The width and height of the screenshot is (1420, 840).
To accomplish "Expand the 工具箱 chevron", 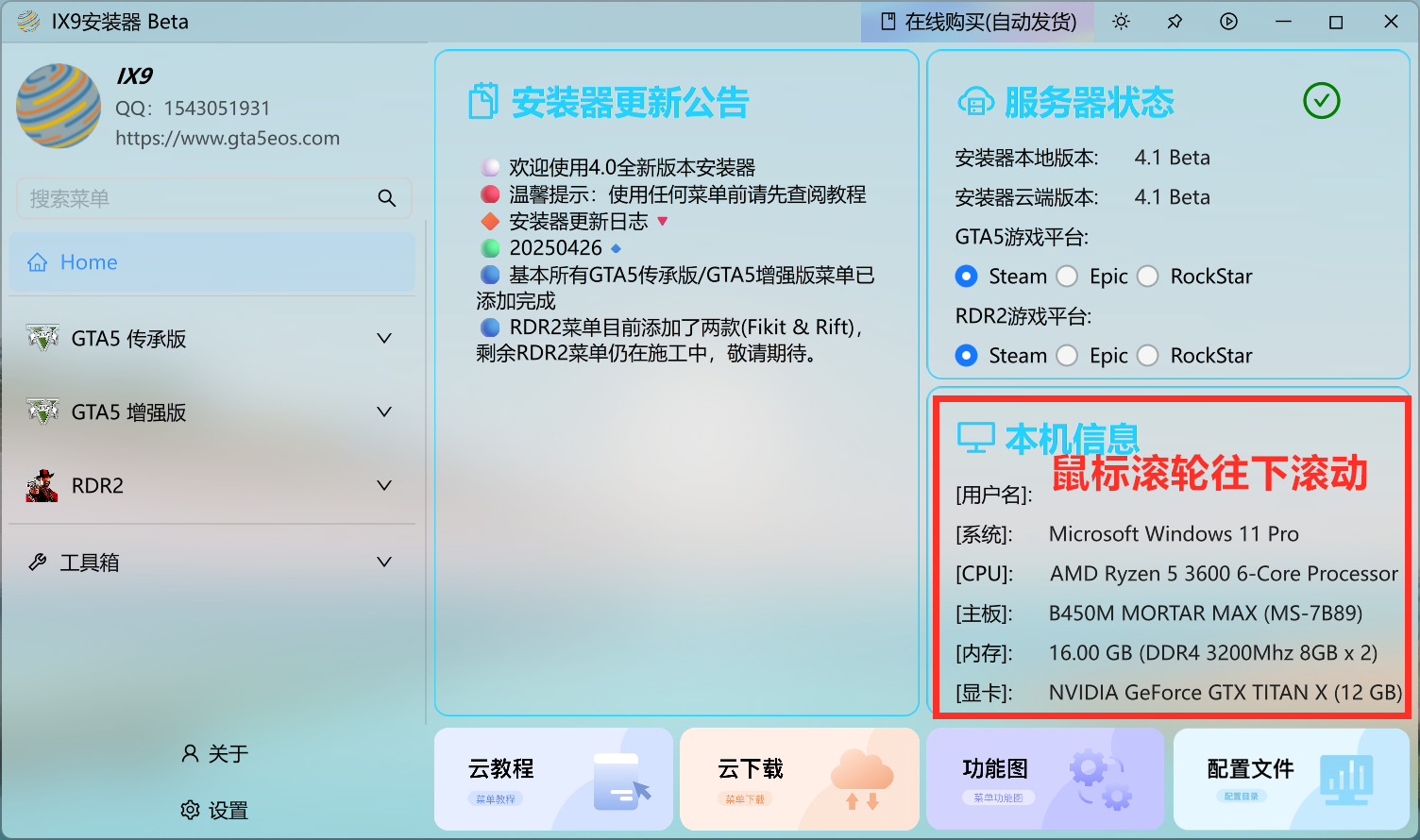I will (x=384, y=562).
